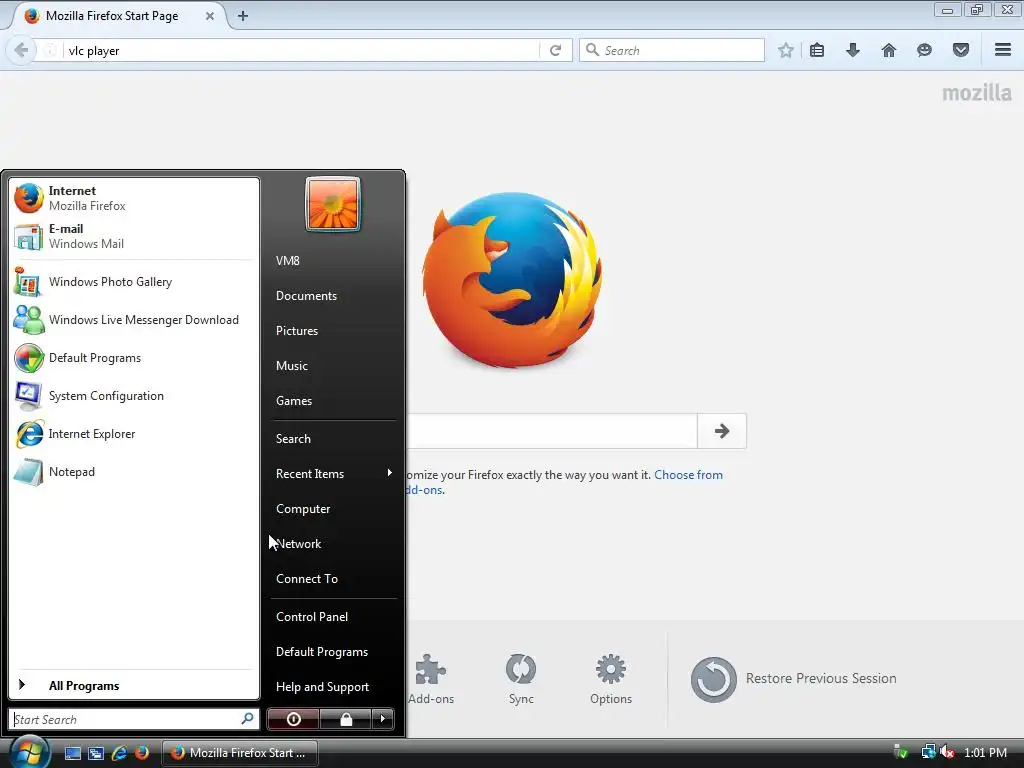Open Computer from Start menu

pos(303,509)
